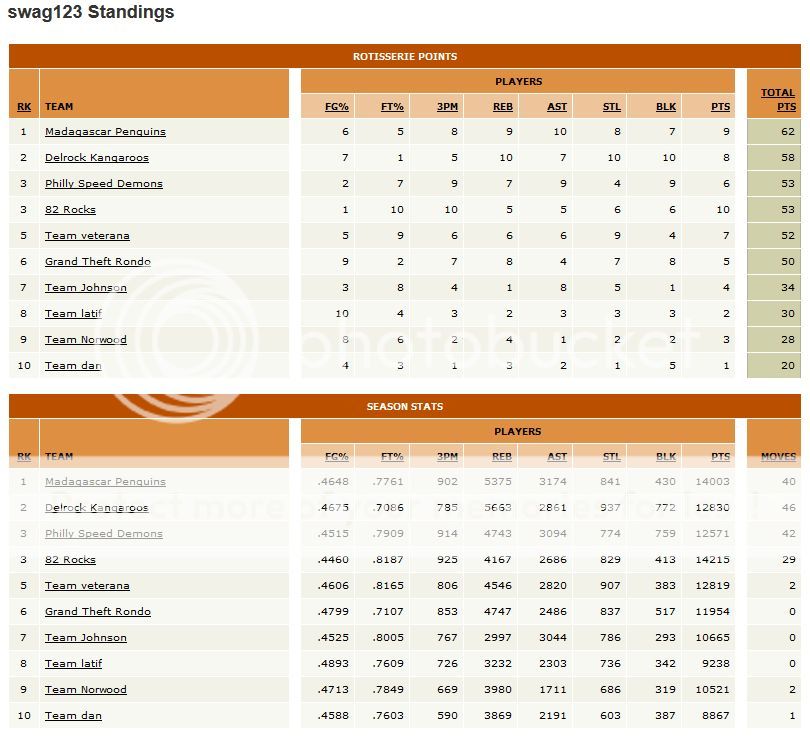Open Team latif in Rotisserie Points table
This screenshot has width=810, height=741.
coord(73,313)
